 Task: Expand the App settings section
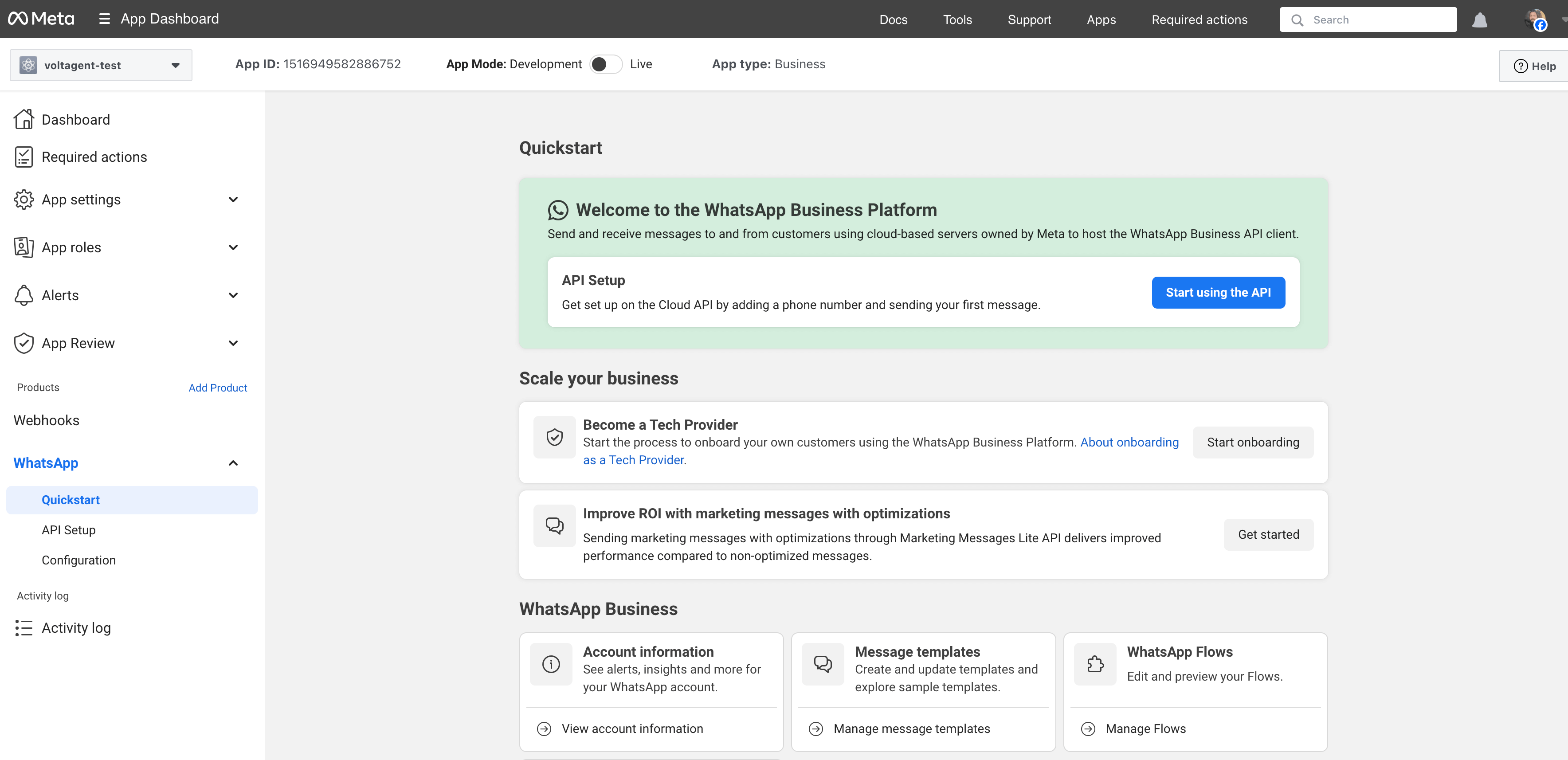233,200
